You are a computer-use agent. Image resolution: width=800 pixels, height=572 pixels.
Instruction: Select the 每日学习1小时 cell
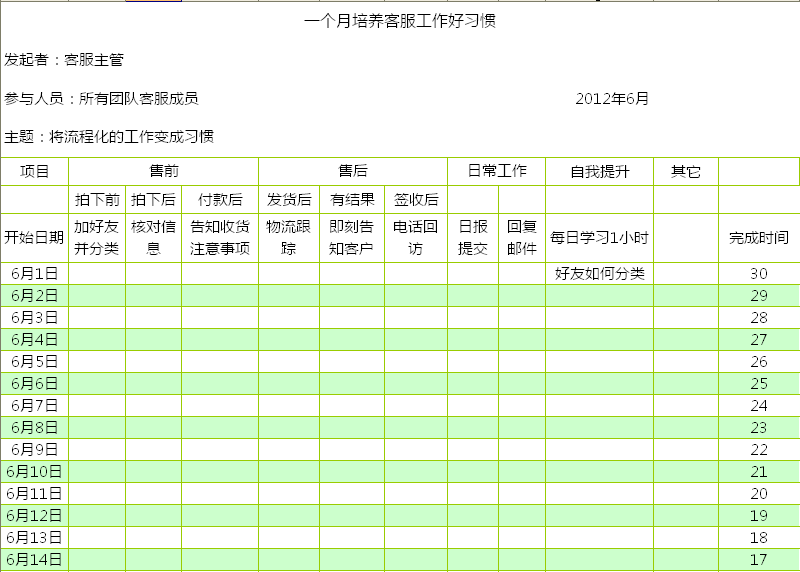coord(599,238)
